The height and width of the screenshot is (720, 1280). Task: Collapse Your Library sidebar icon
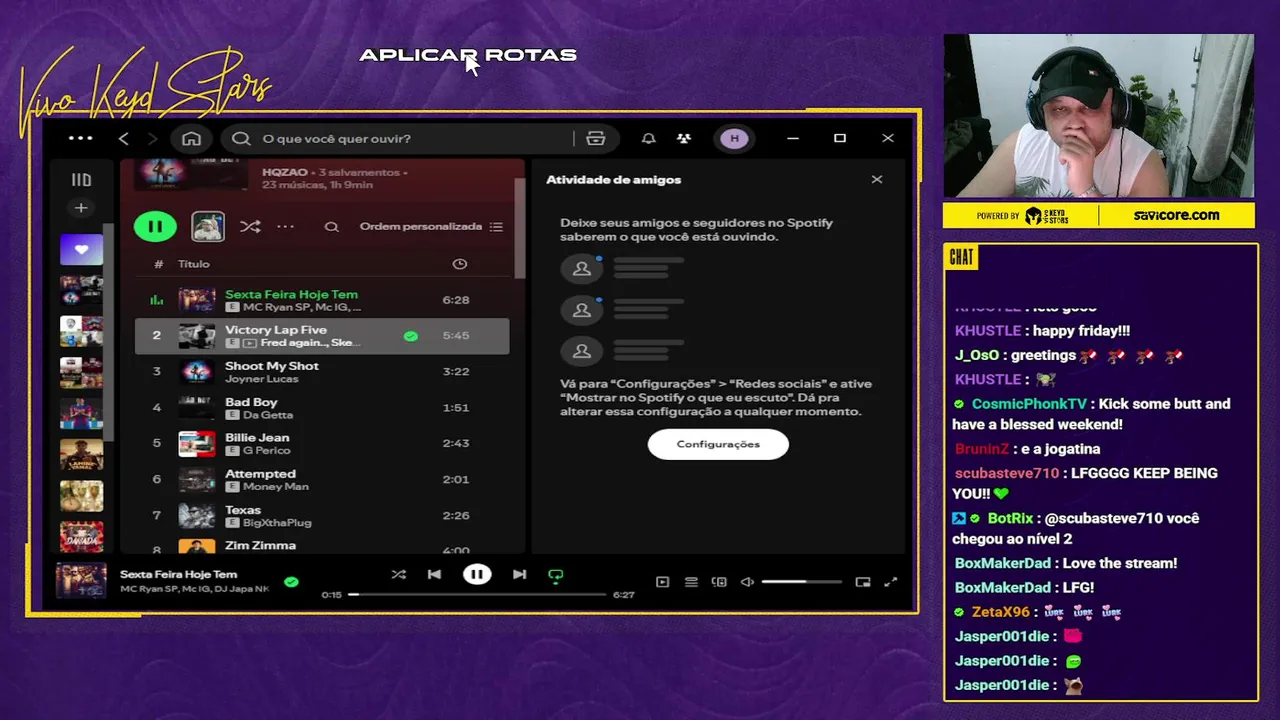[x=81, y=180]
